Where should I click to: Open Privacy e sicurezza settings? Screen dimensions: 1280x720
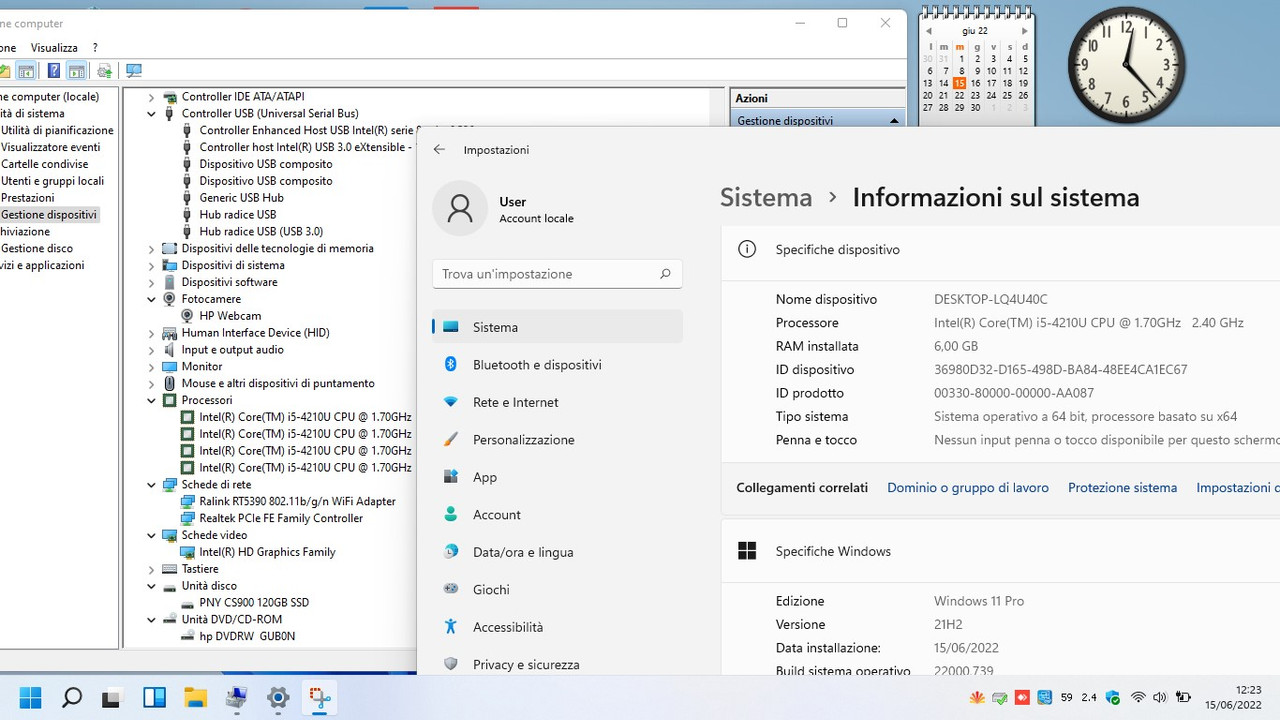557,665
